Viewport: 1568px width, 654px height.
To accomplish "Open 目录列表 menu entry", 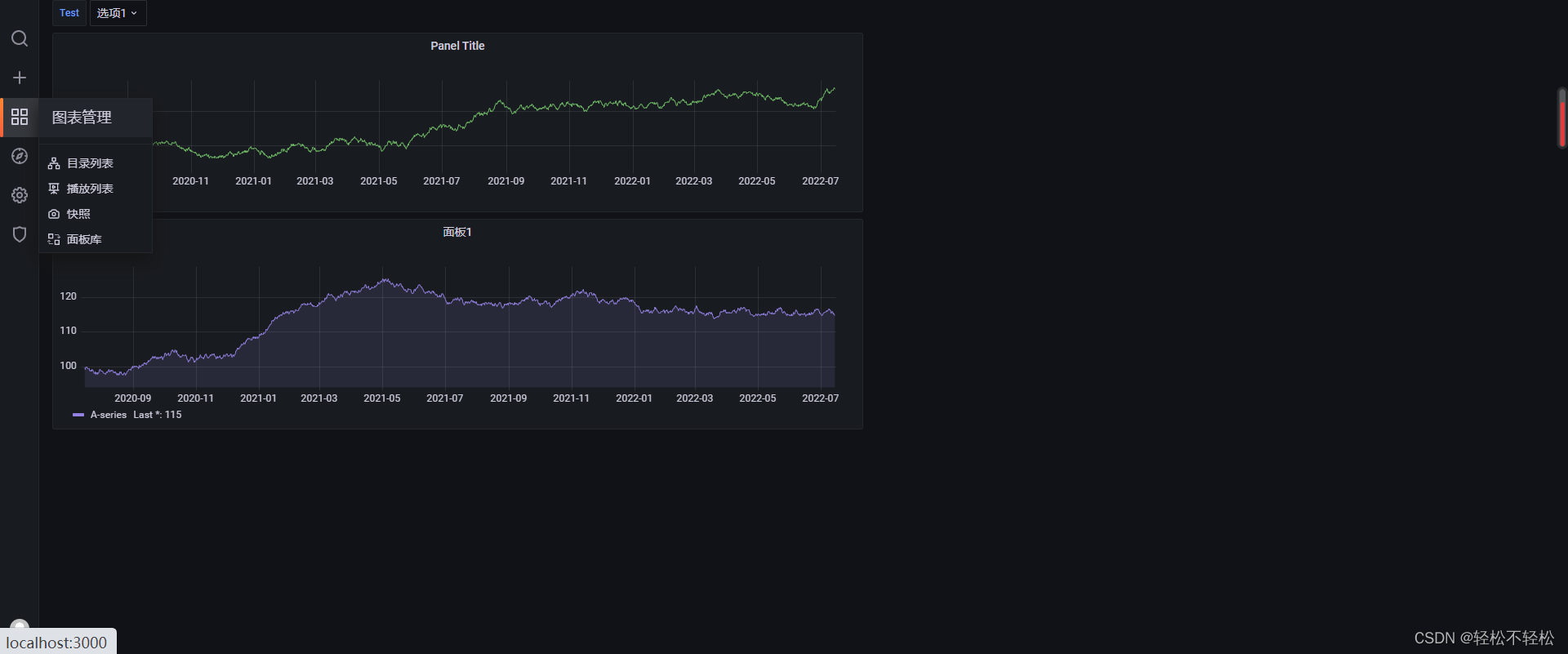I will 96,163.
